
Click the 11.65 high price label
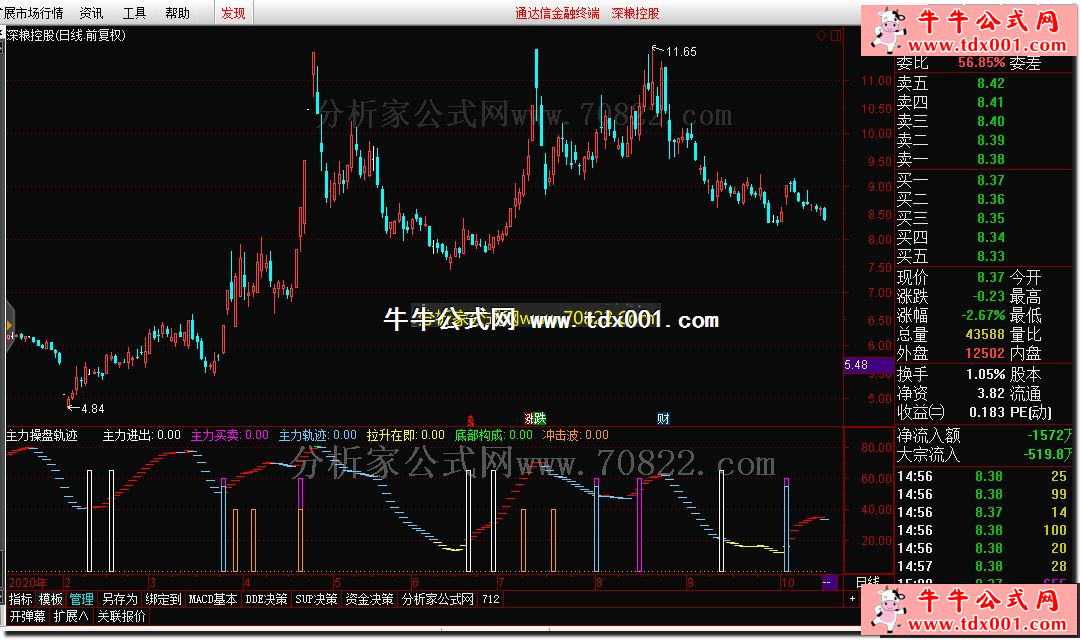(x=681, y=52)
